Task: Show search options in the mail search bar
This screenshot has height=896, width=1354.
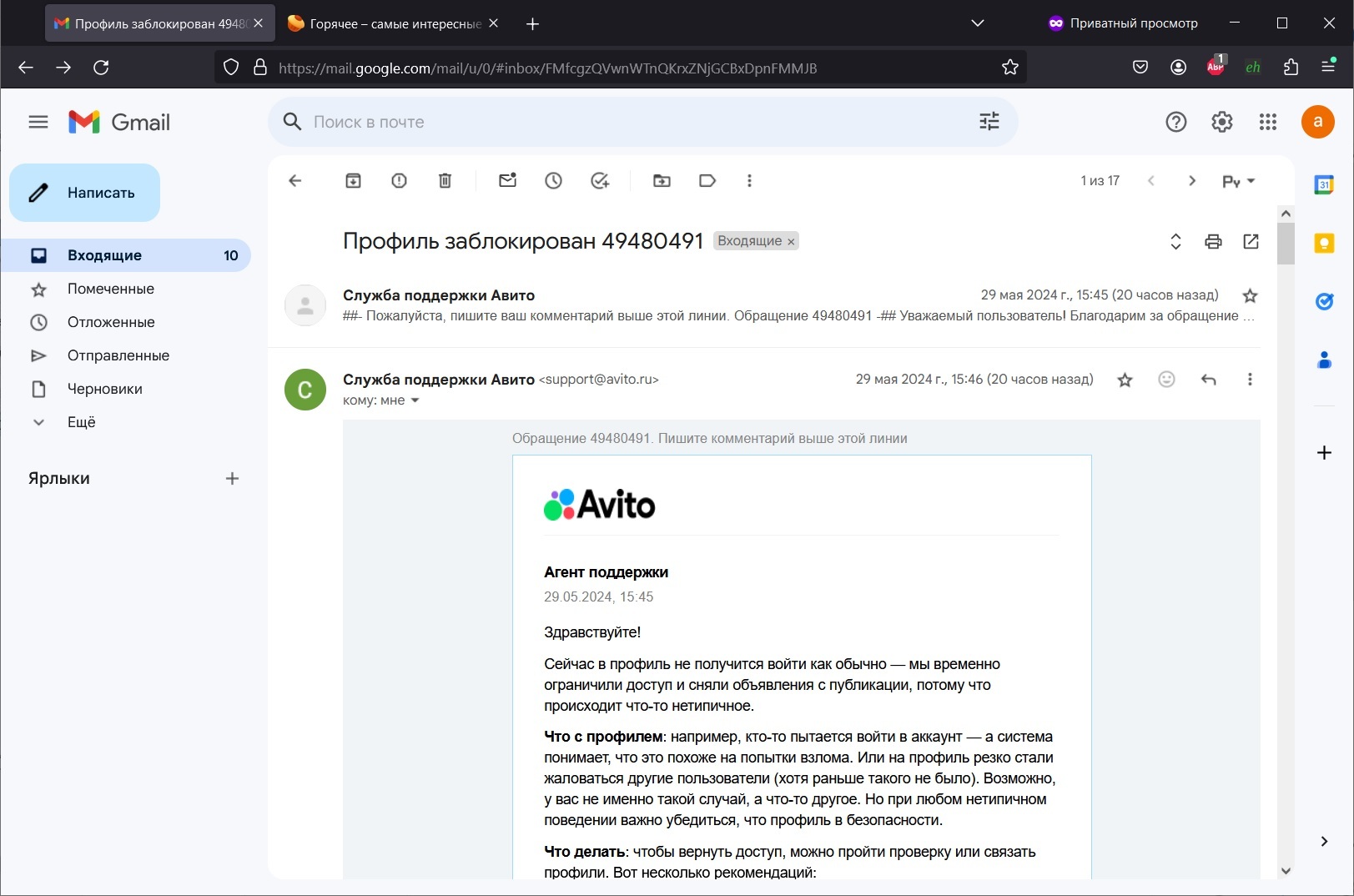Action: (x=989, y=122)
